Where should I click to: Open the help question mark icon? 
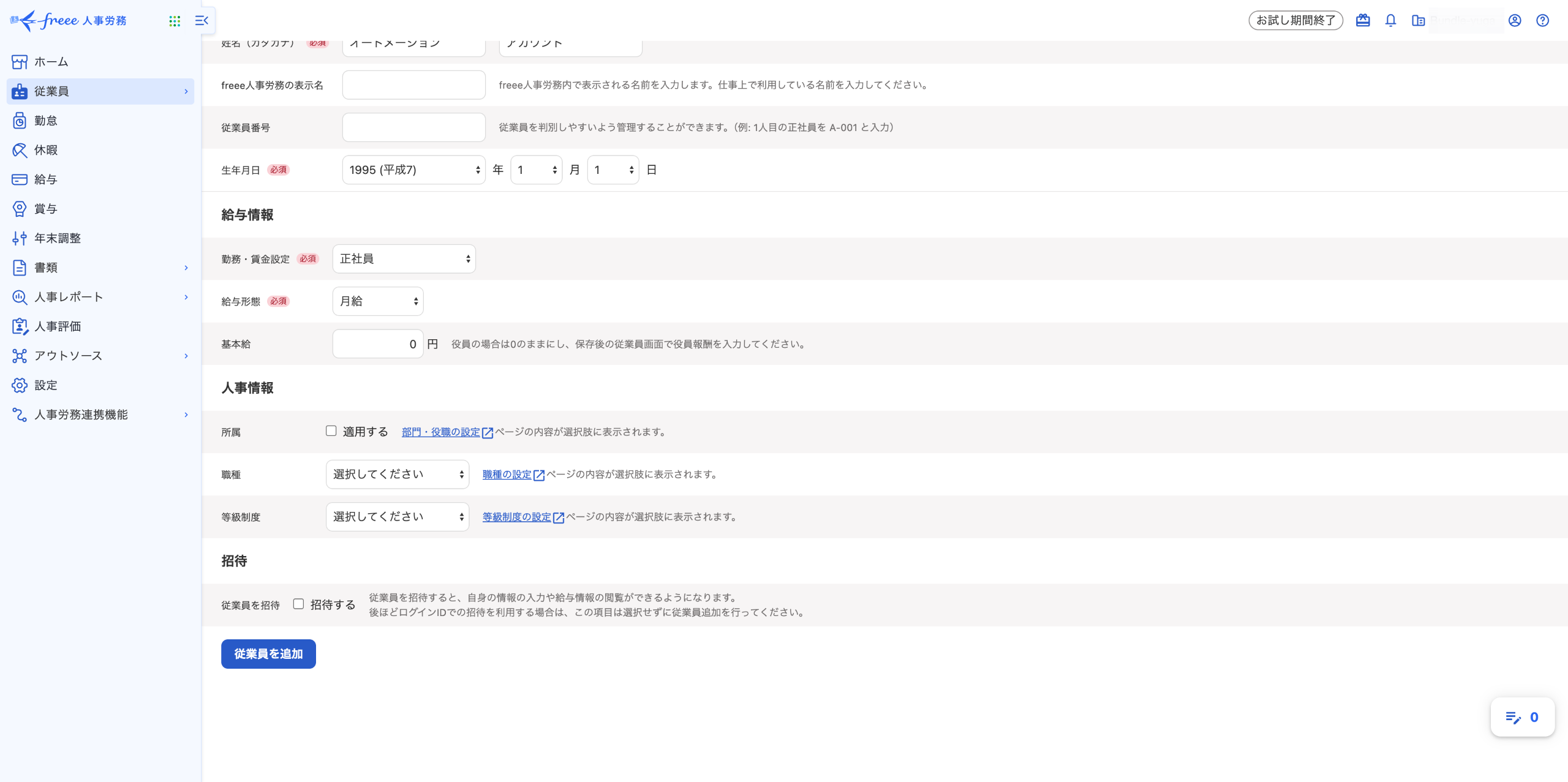coord(1542,21)
